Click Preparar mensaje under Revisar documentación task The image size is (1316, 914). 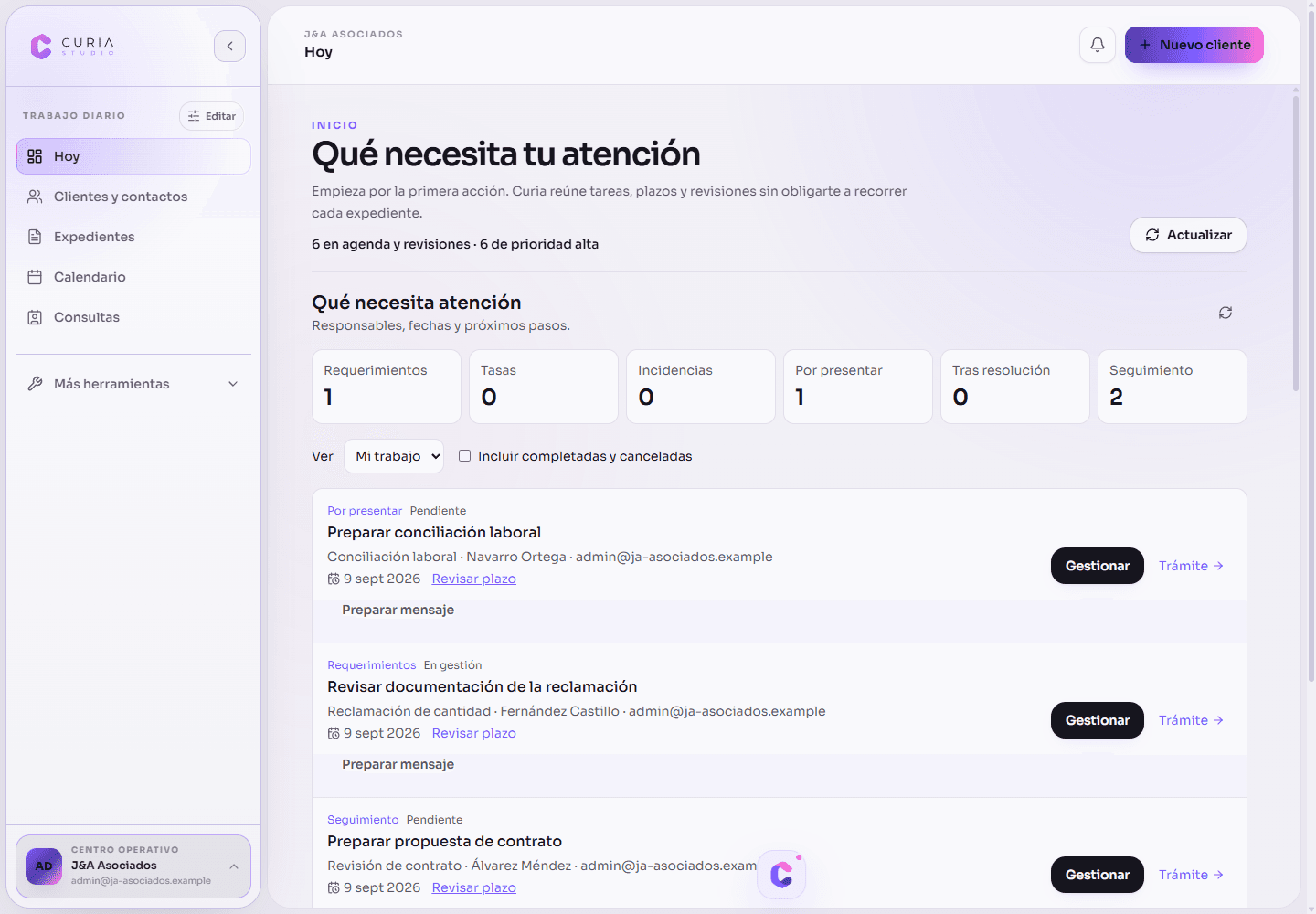(398, 764)
